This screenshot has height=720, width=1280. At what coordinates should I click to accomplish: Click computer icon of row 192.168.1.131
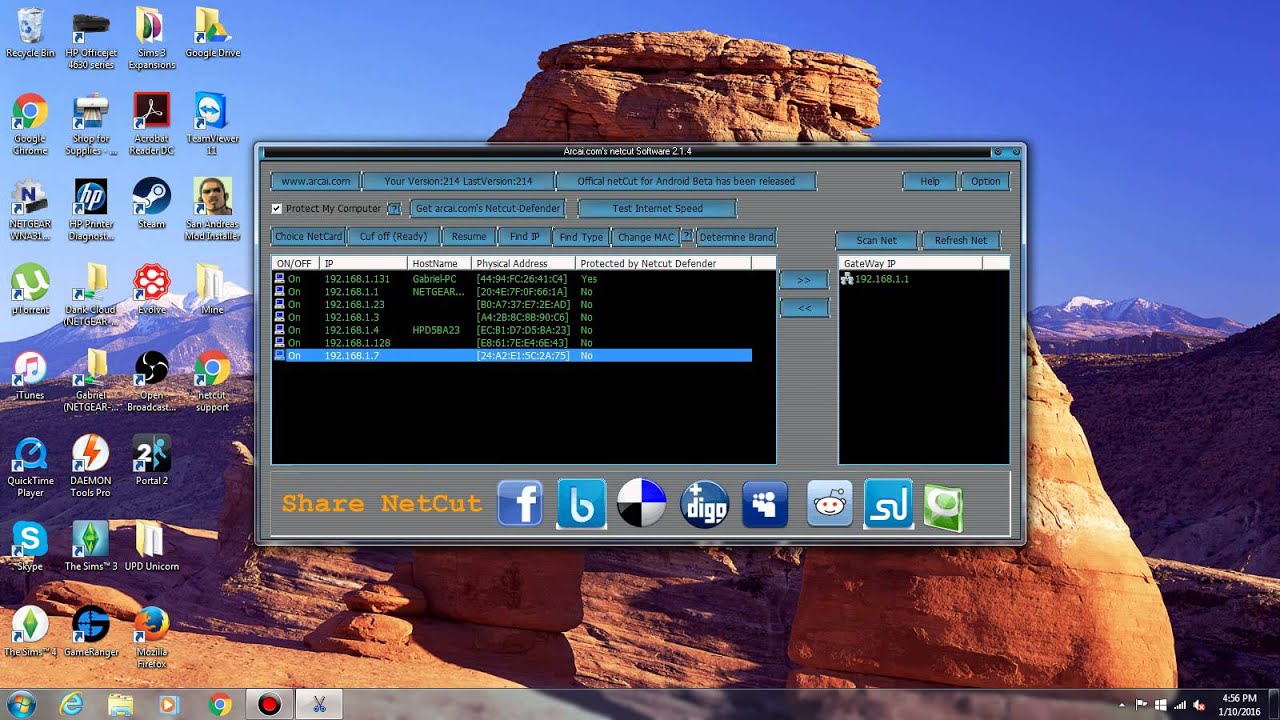click(280, 278)
